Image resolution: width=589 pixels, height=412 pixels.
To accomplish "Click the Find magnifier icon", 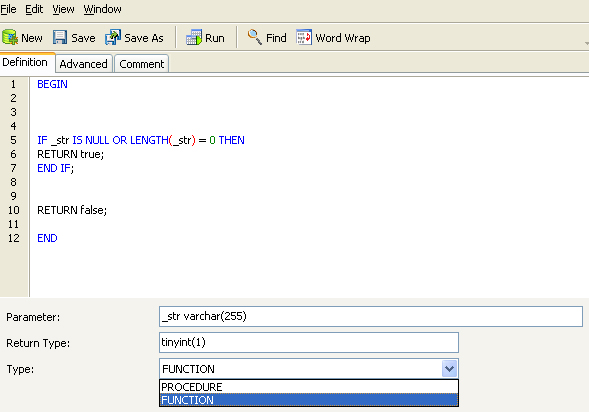I will tap(255, 37).
